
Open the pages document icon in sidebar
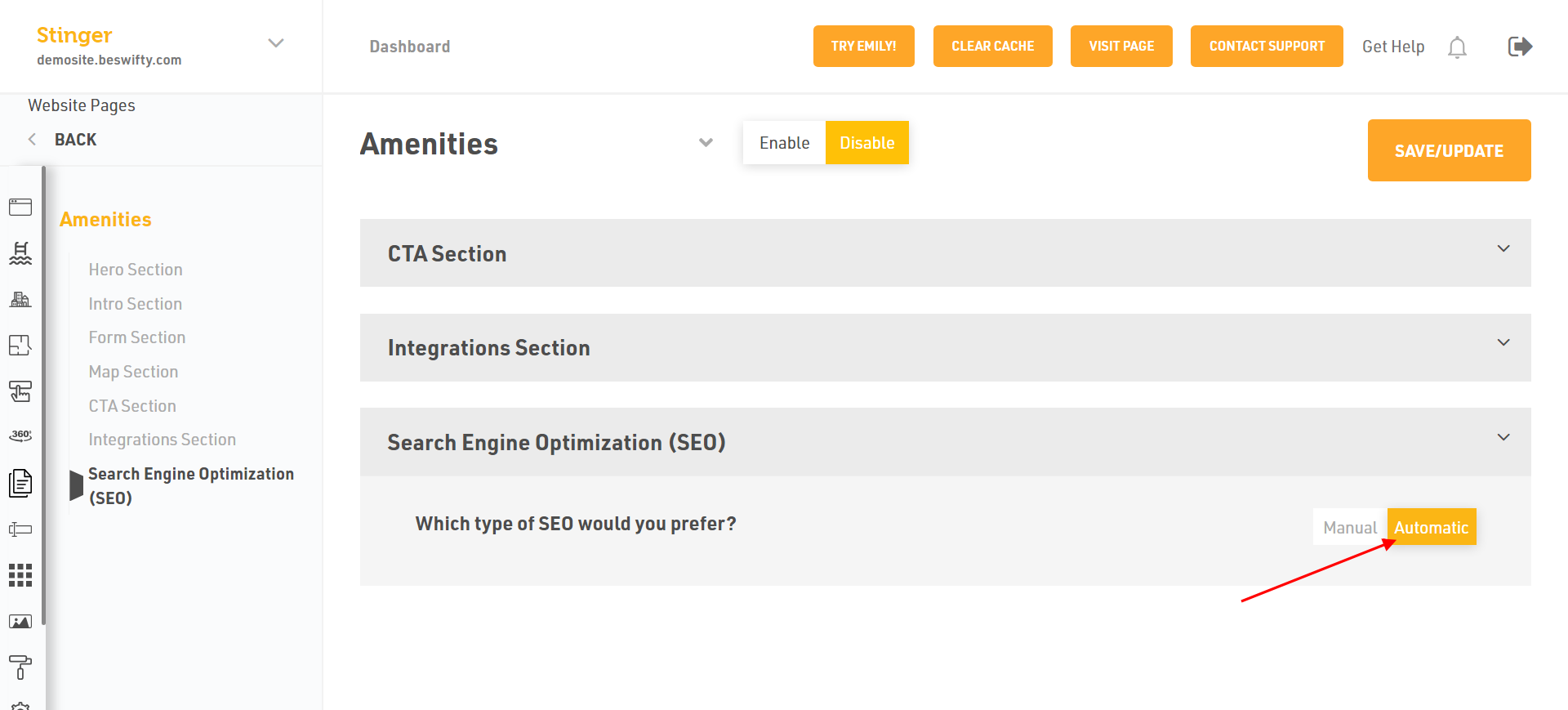point(20,483)
